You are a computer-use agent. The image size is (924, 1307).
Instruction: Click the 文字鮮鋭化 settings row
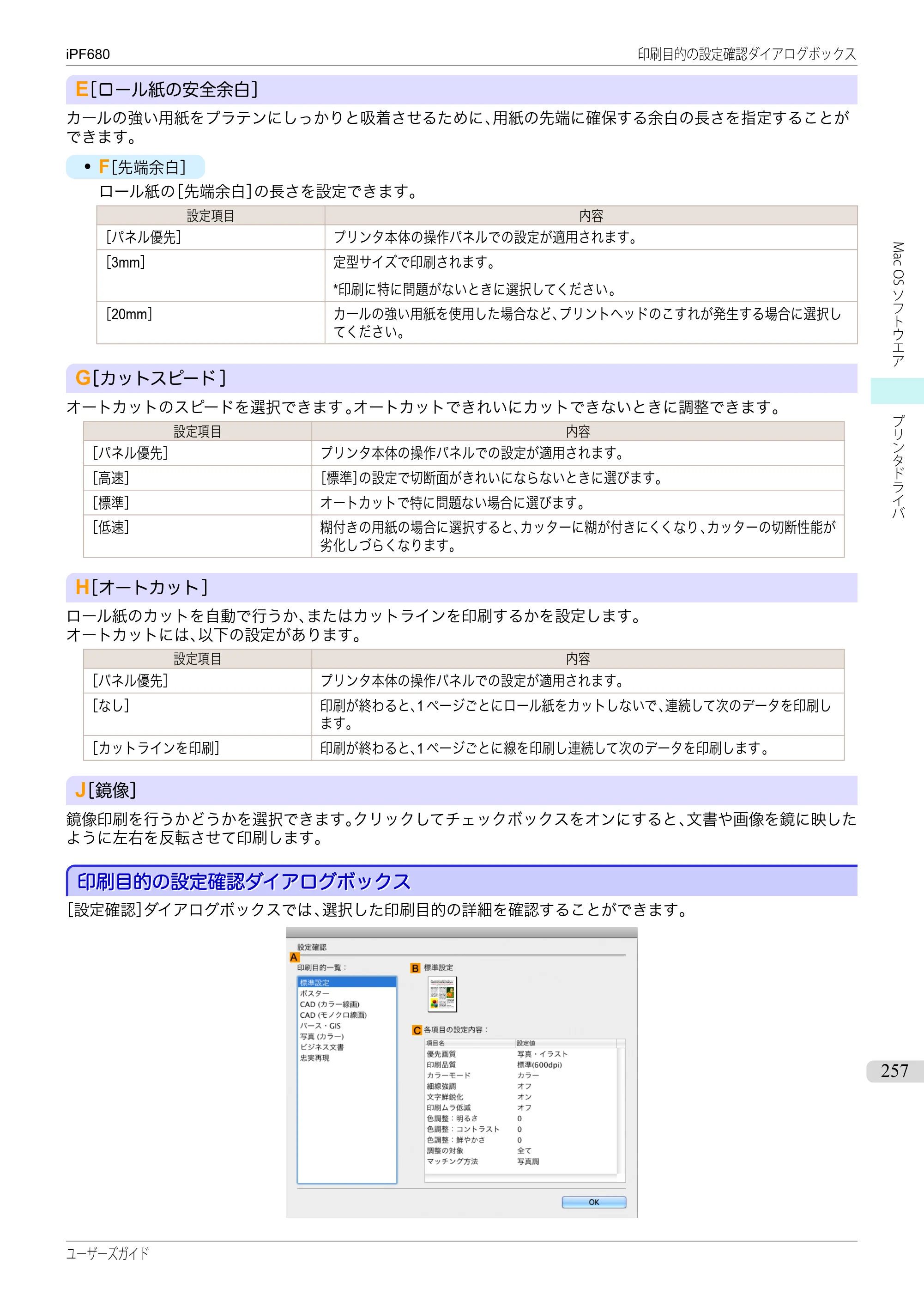pos(520,1097)
